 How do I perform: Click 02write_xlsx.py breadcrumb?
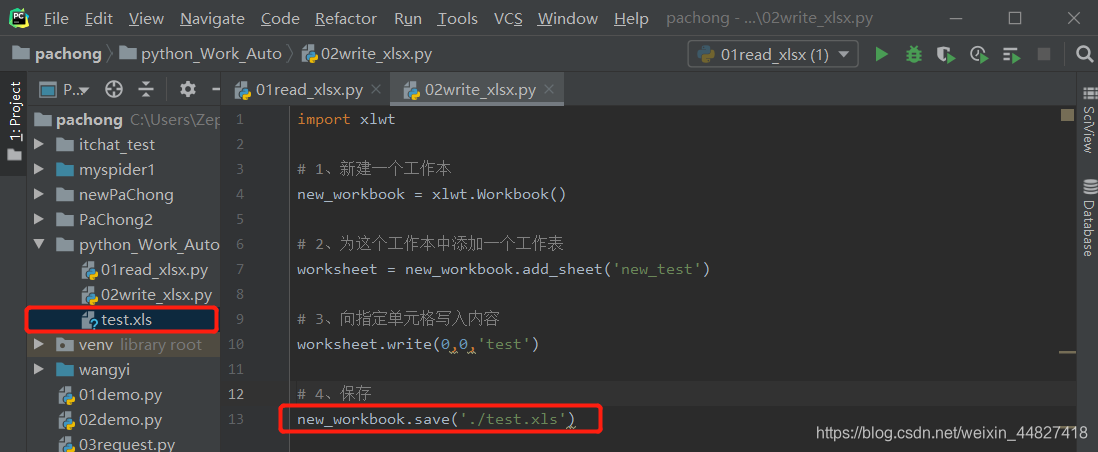point(366,54)
